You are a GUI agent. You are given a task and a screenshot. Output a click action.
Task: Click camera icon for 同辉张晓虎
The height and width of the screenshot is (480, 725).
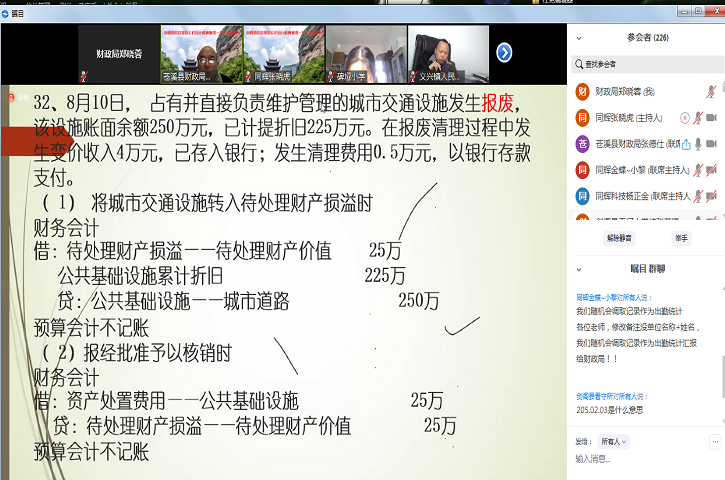[712, 117]
